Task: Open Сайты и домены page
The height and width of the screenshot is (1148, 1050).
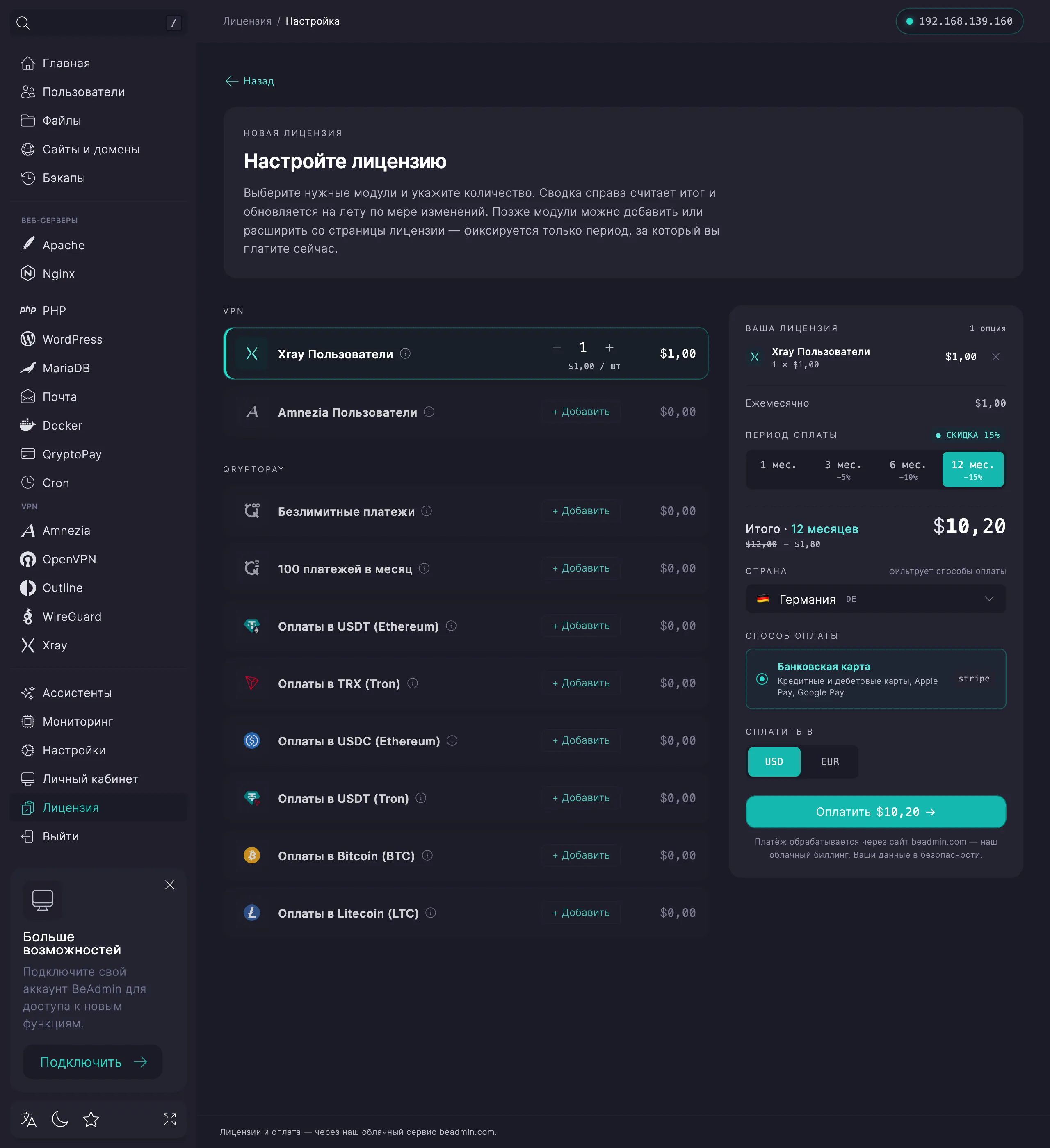Action: point(98,149)
